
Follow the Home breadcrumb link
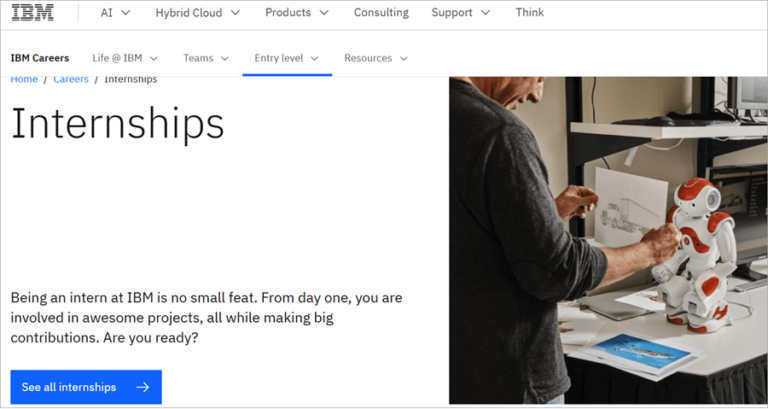[24, 80]
